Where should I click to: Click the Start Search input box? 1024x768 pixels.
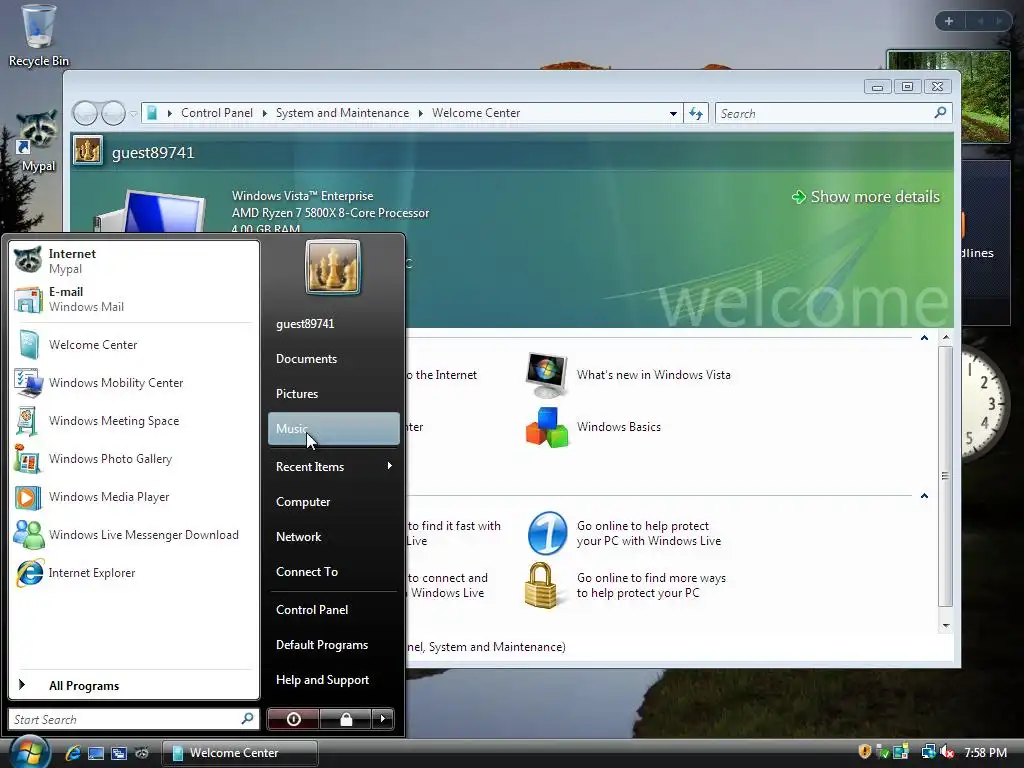tap(124, 719)
